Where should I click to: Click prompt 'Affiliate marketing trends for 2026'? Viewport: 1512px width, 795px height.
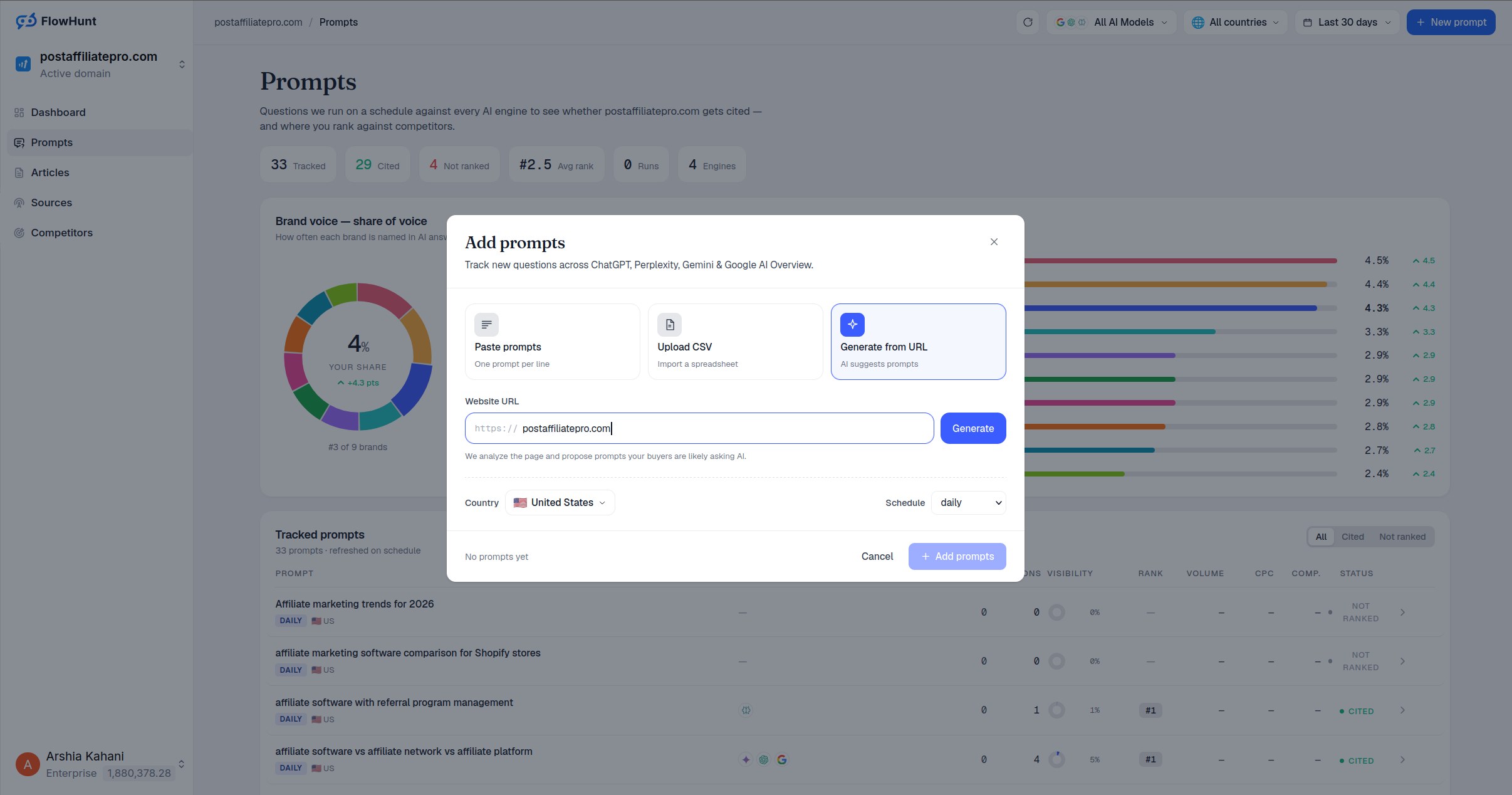(x=355, y=604)
